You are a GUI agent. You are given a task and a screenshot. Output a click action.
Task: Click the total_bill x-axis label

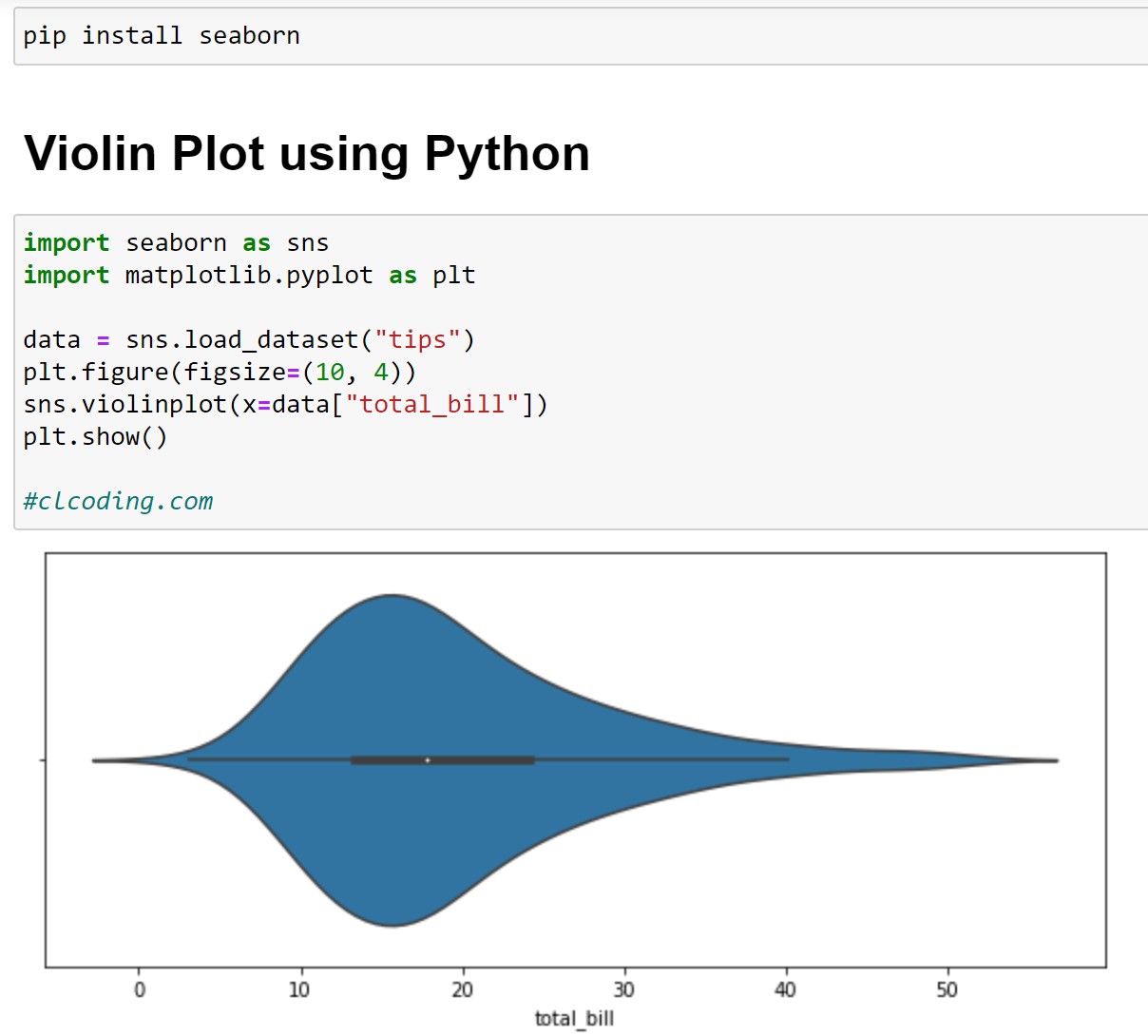tap(574, 1019)
